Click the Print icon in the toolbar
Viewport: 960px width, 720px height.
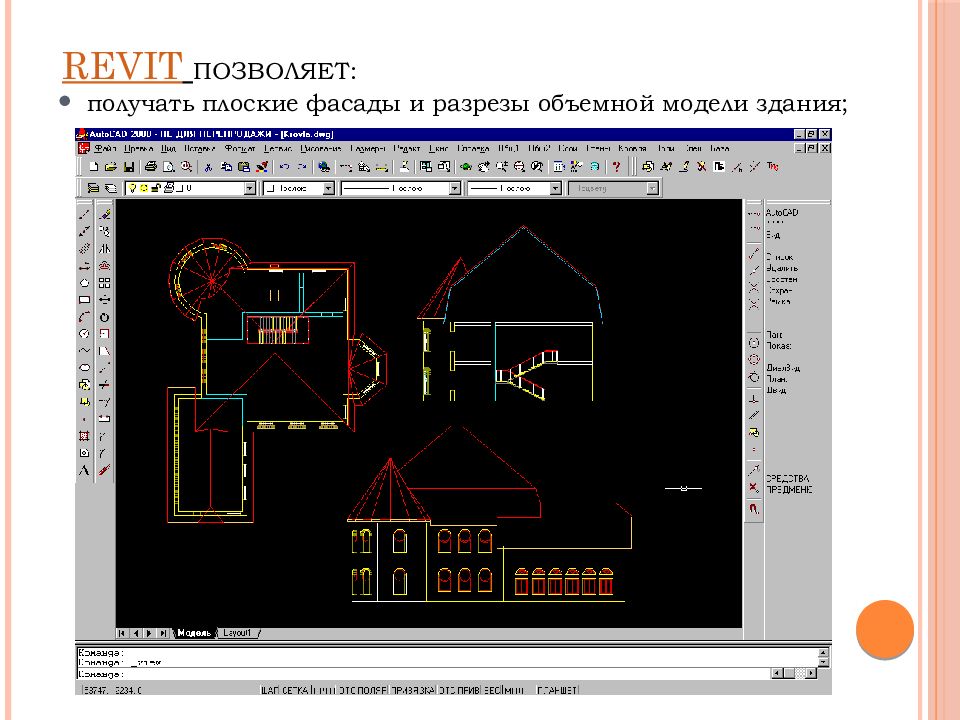[151, 167]
